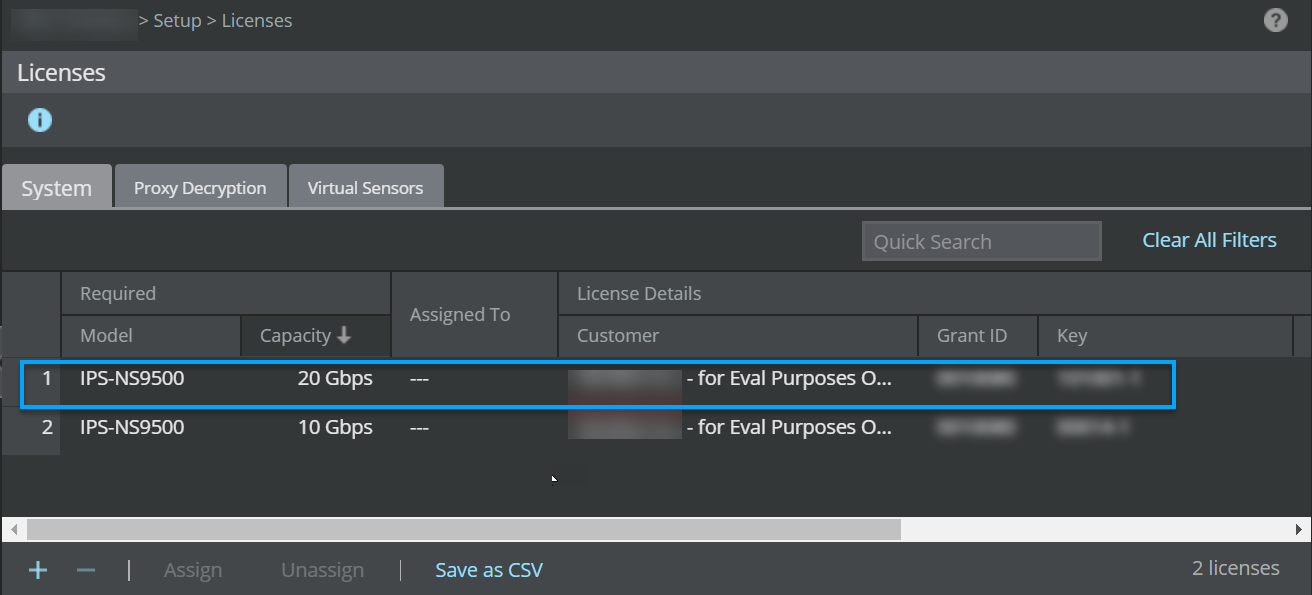The image size is (1312, 595).
Task: Remove license using the minus icon
Action: coord(86,570)
